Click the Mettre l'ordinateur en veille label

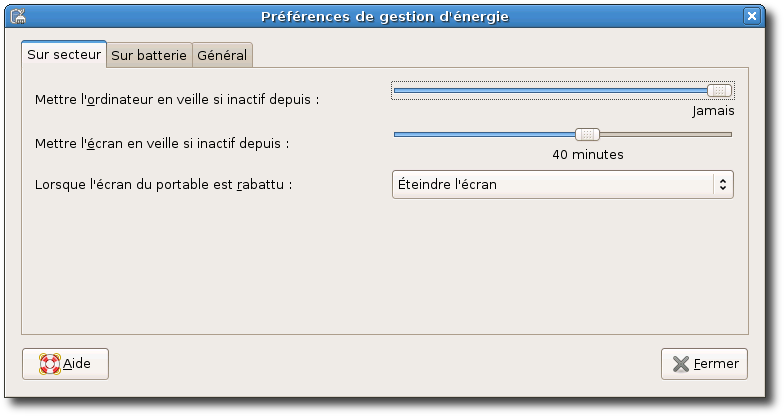[x=183, y=100]
